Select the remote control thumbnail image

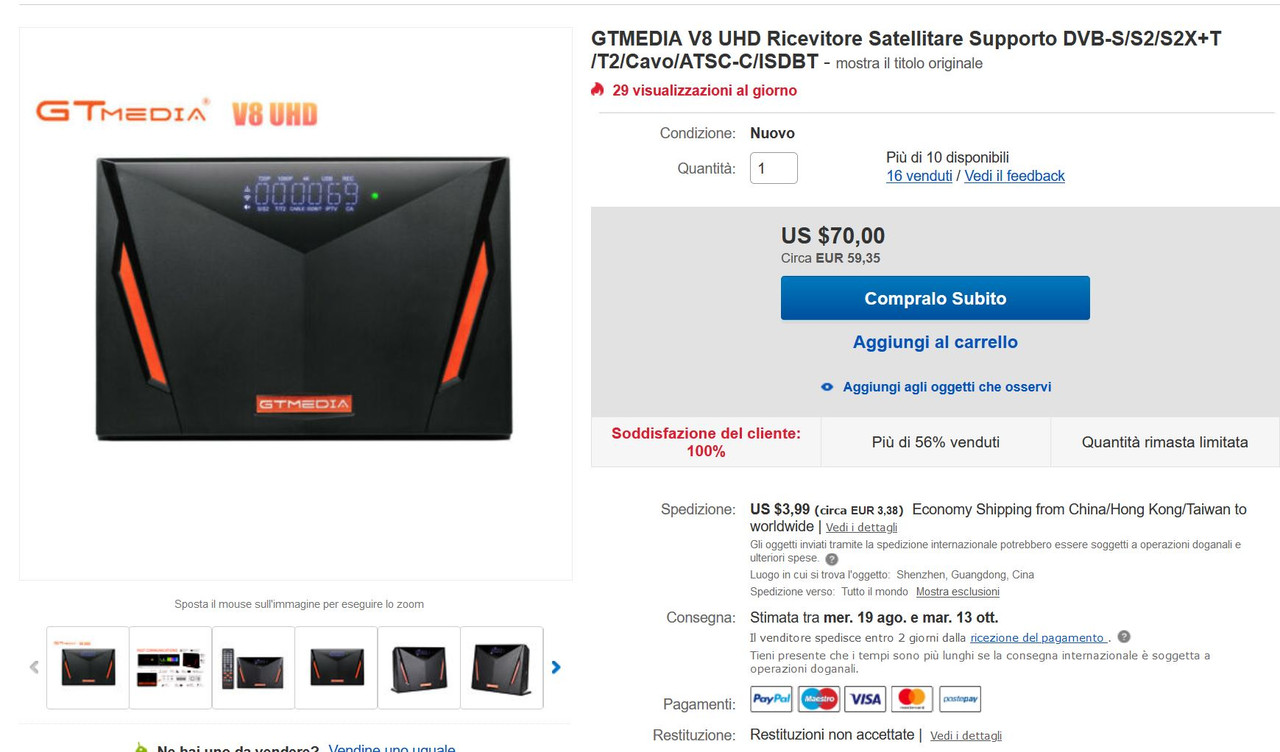tap(253, 667)
